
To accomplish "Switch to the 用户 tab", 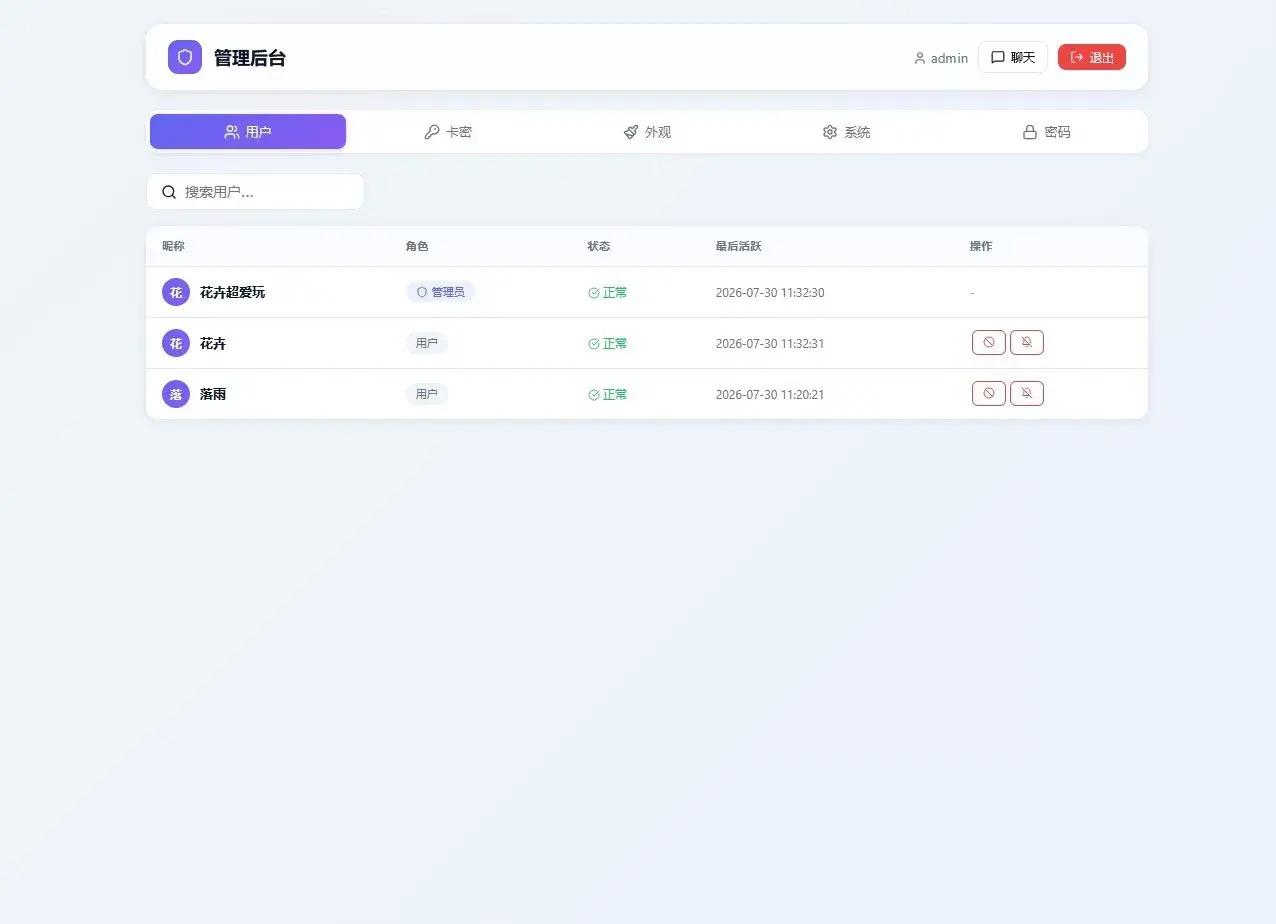I will point(248,132).
